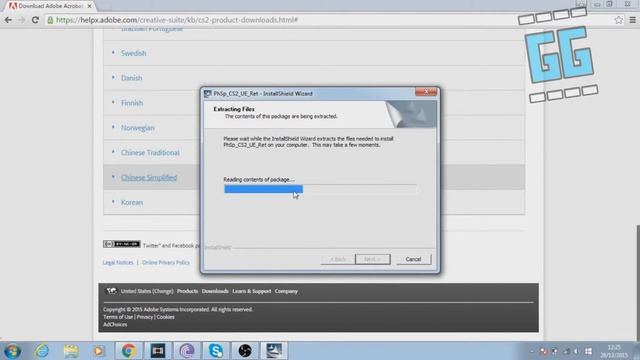Image resolution: width=640 pixels, height=360 pixels.
Task: Click the extraction progress bar
Action: coord(320,189)
